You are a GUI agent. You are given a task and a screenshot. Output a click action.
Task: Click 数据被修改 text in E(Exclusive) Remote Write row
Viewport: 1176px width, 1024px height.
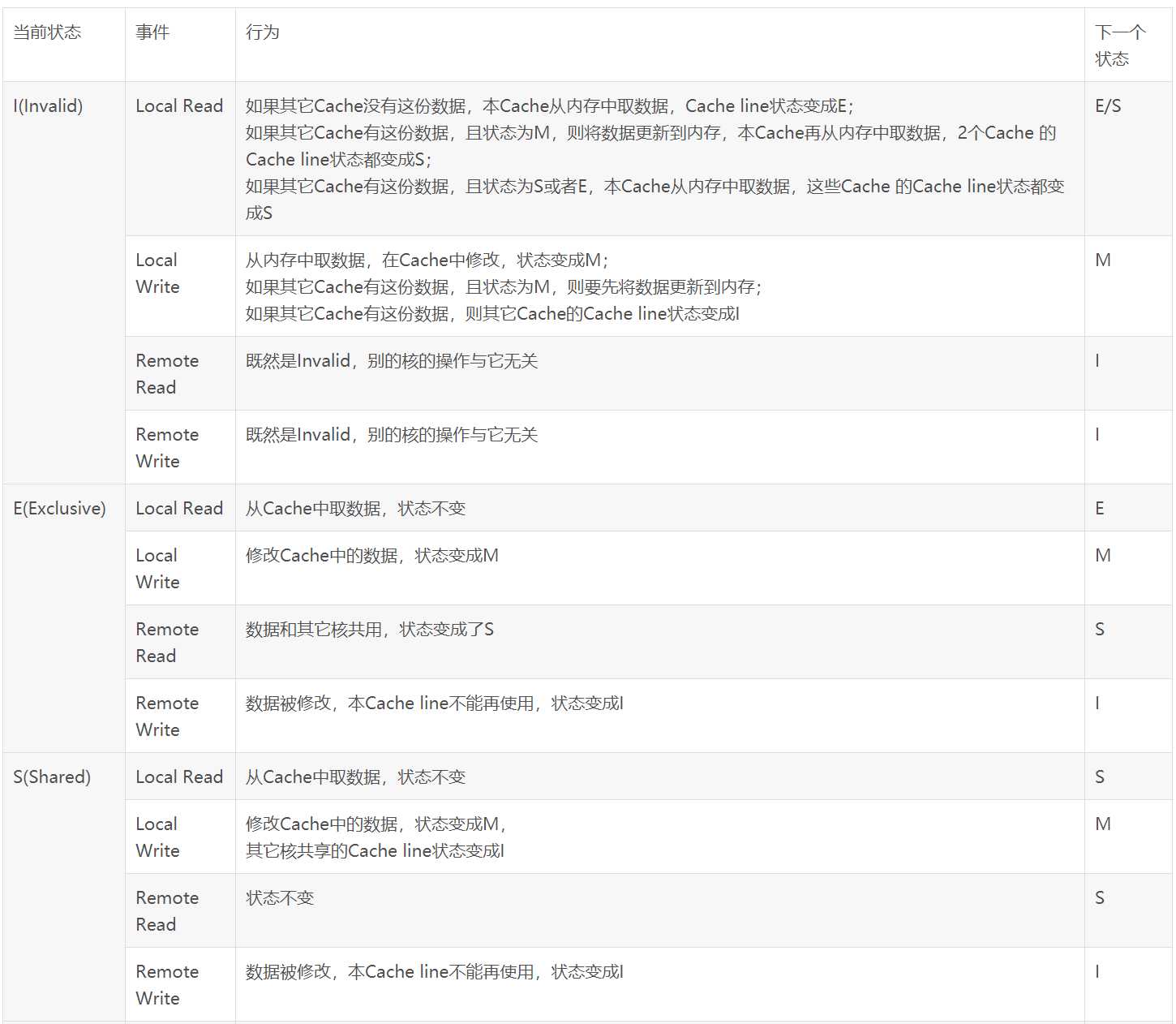point(435,703)
